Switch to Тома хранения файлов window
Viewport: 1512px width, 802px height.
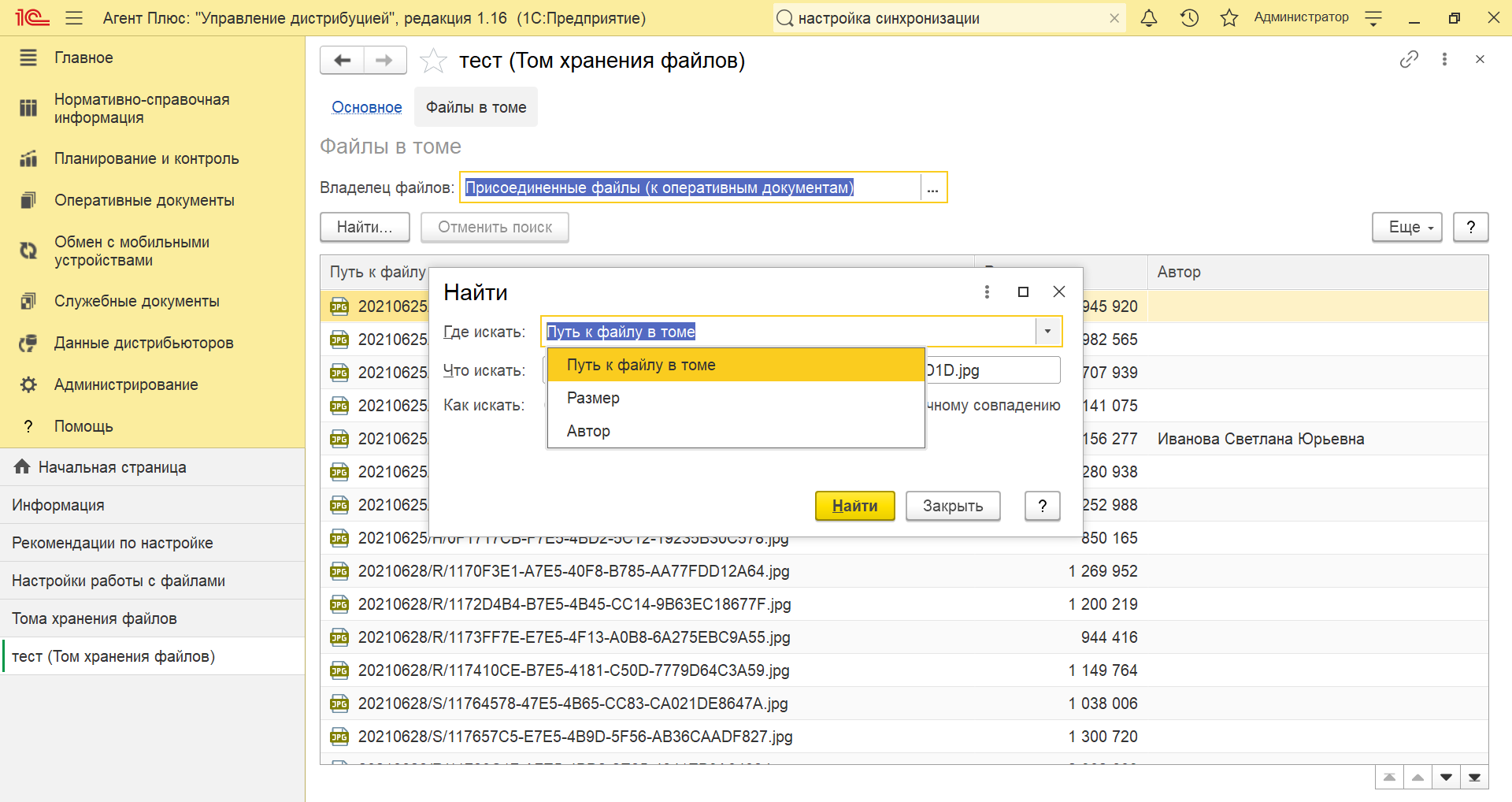click(x=152, y=618)
